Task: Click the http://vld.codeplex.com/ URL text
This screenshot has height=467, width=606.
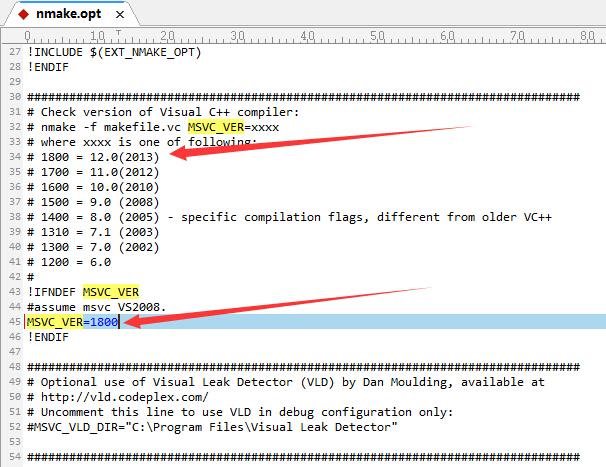Action: coord(125,397)
